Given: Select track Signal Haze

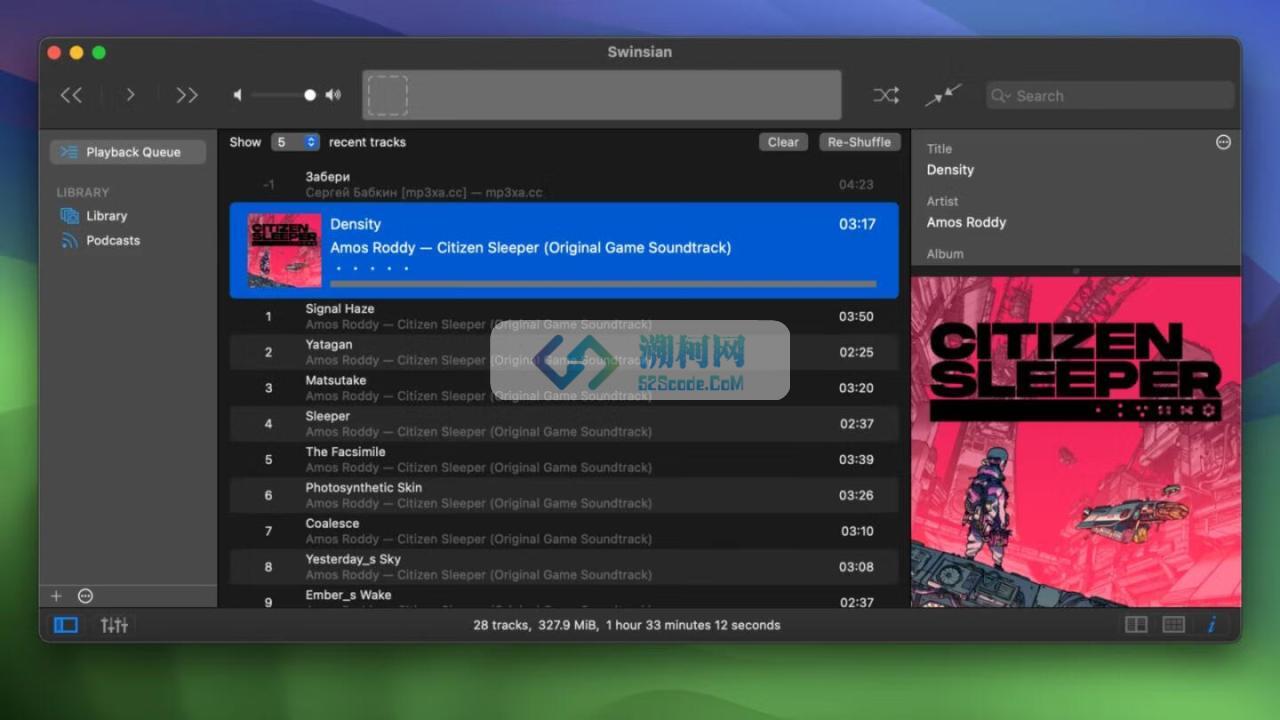Looking at the screenshot, I should (564, 316).
